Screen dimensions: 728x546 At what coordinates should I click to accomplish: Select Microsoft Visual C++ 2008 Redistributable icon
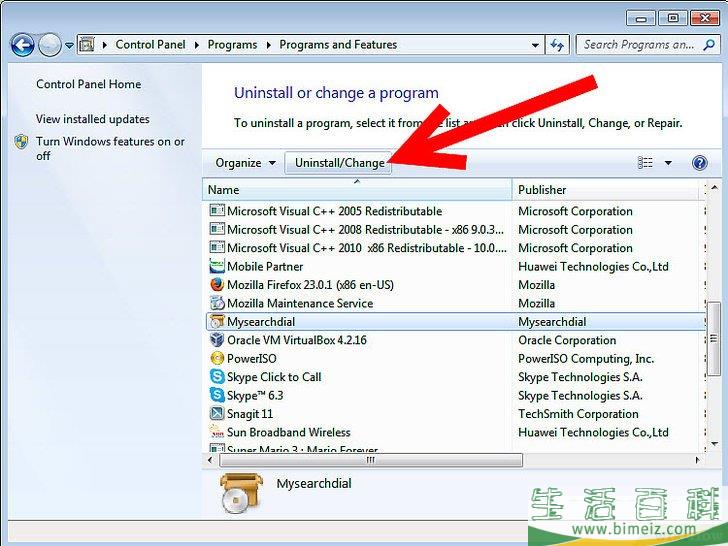(217, 229)
